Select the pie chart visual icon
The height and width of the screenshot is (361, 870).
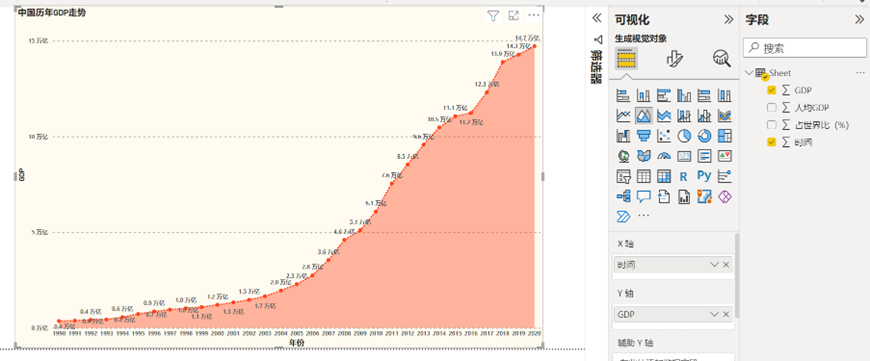(x=684, y=135)
